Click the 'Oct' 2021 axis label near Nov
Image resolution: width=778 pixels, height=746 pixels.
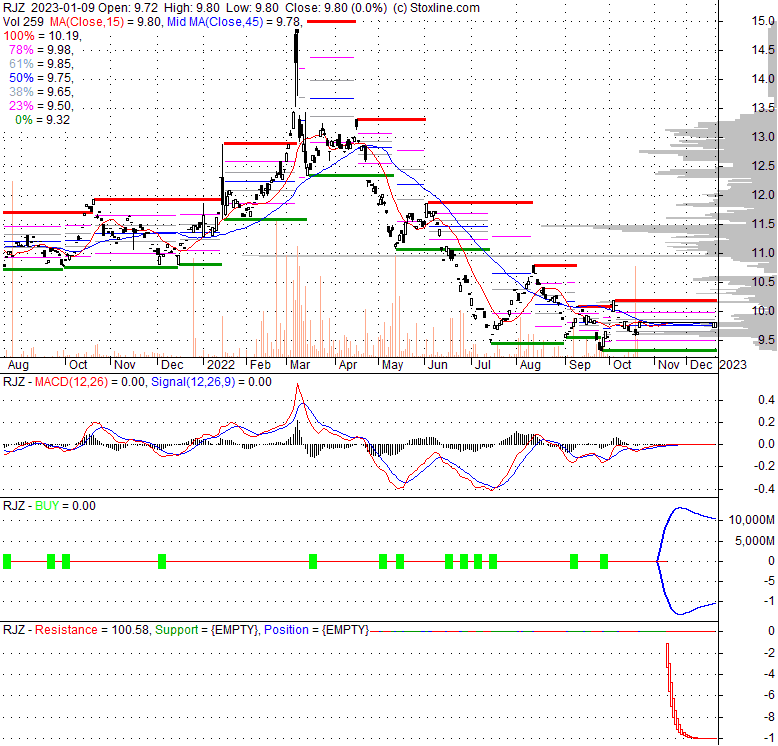click(78, 365)
